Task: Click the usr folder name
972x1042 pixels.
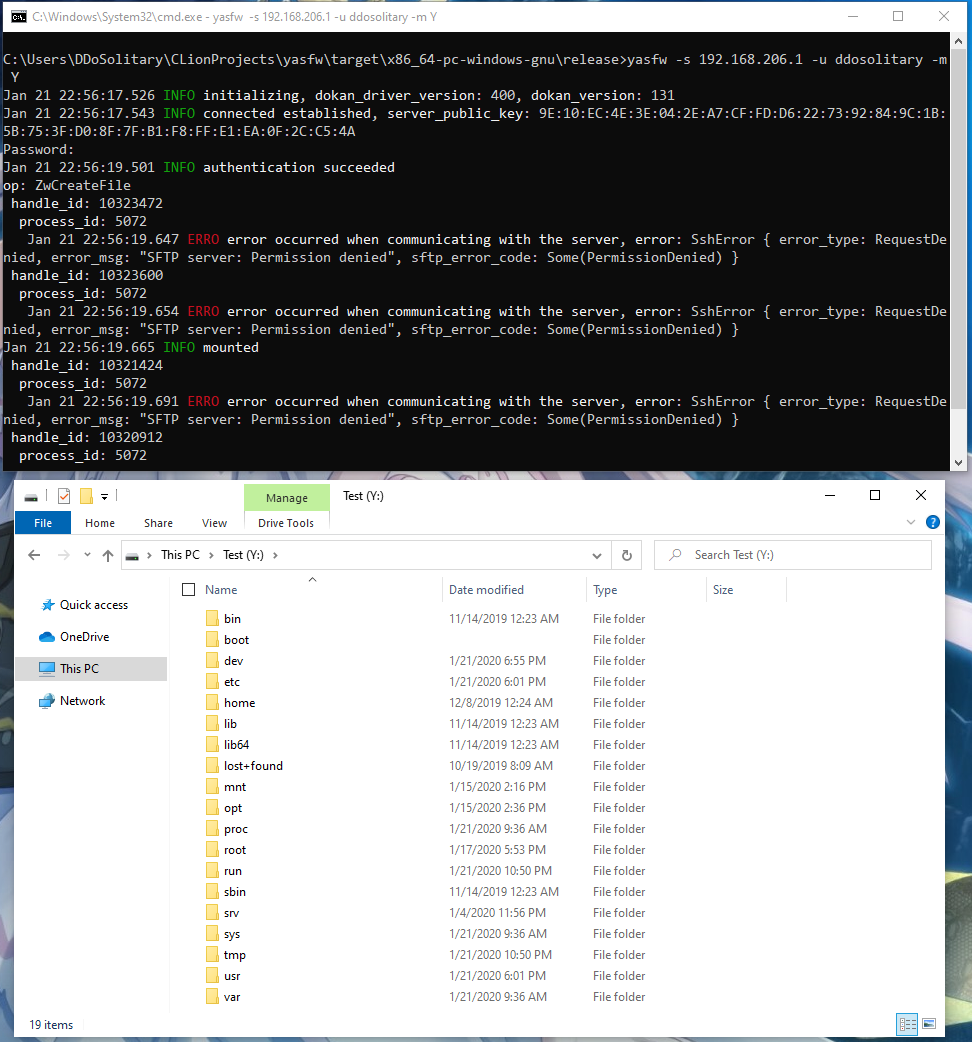Action: click(x=232, y=976)
